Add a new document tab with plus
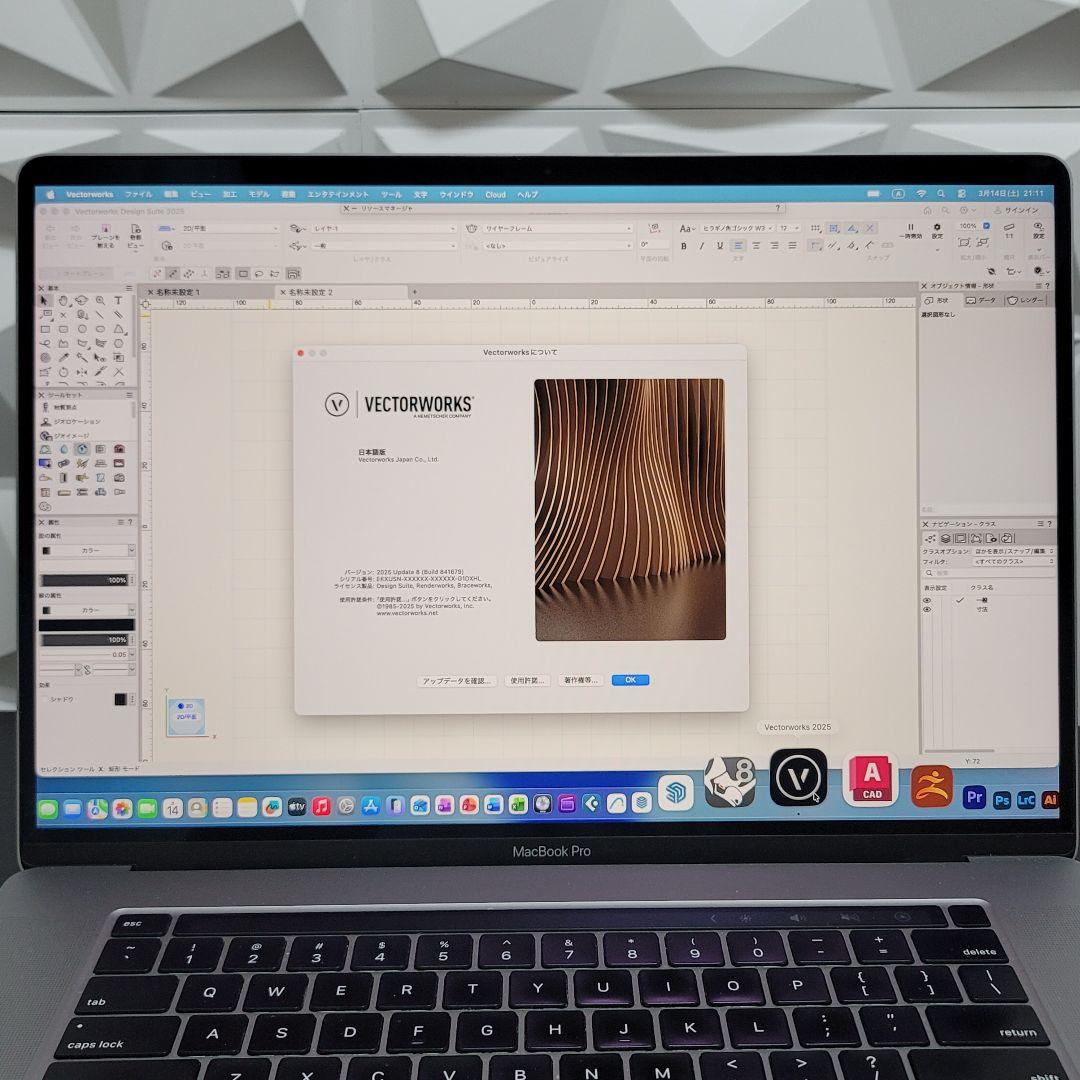1080x1080 pixels. [415, 292]
